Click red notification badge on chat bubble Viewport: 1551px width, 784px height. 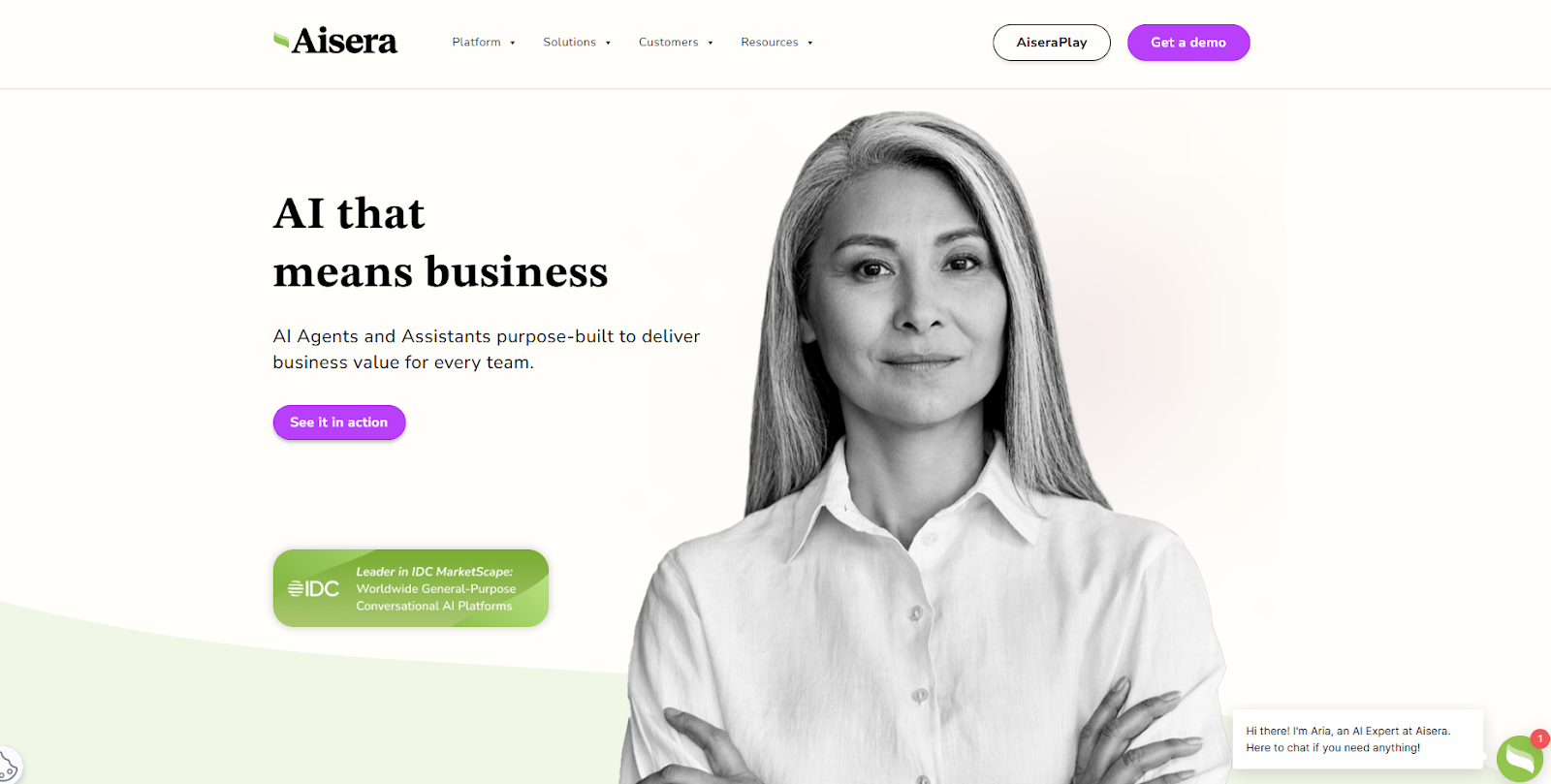[1539, 738]
